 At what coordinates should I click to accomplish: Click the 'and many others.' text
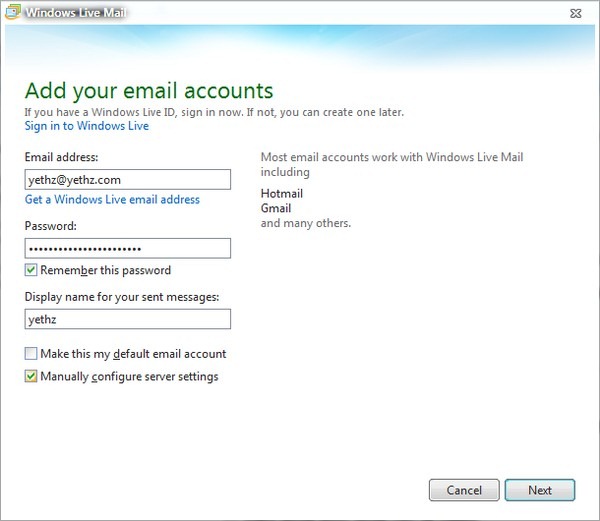pos(305,223)
